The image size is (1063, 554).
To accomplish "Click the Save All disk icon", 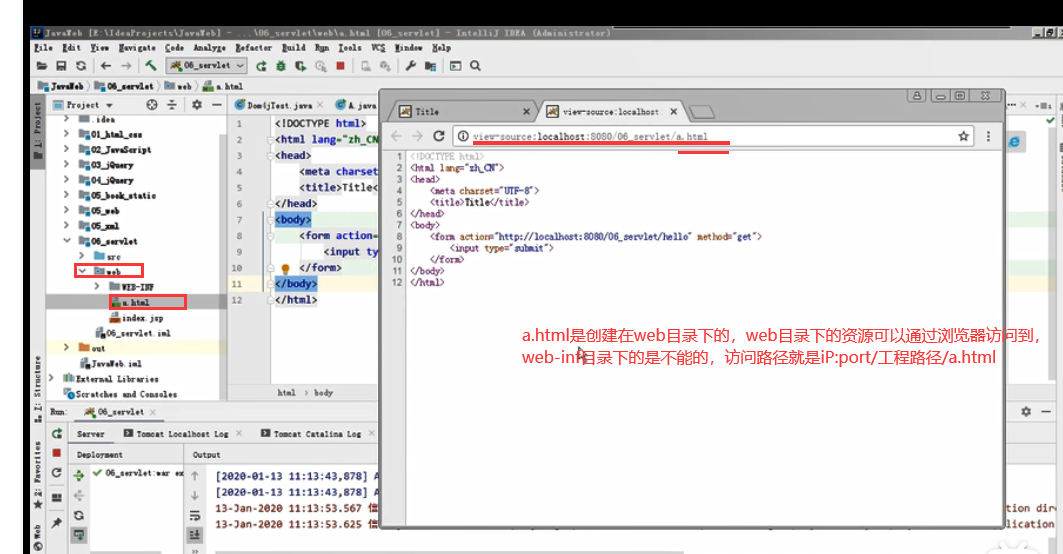I will [61, 66].
